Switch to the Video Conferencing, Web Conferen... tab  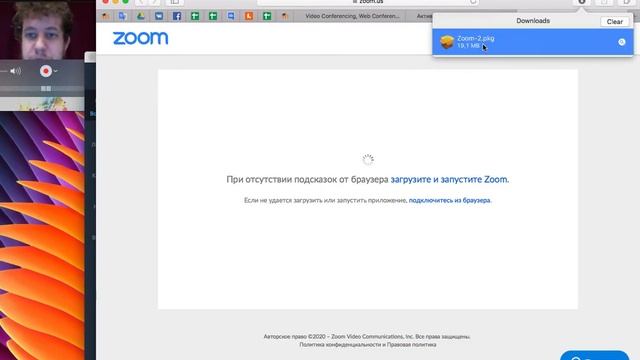(x=353, y=16)
